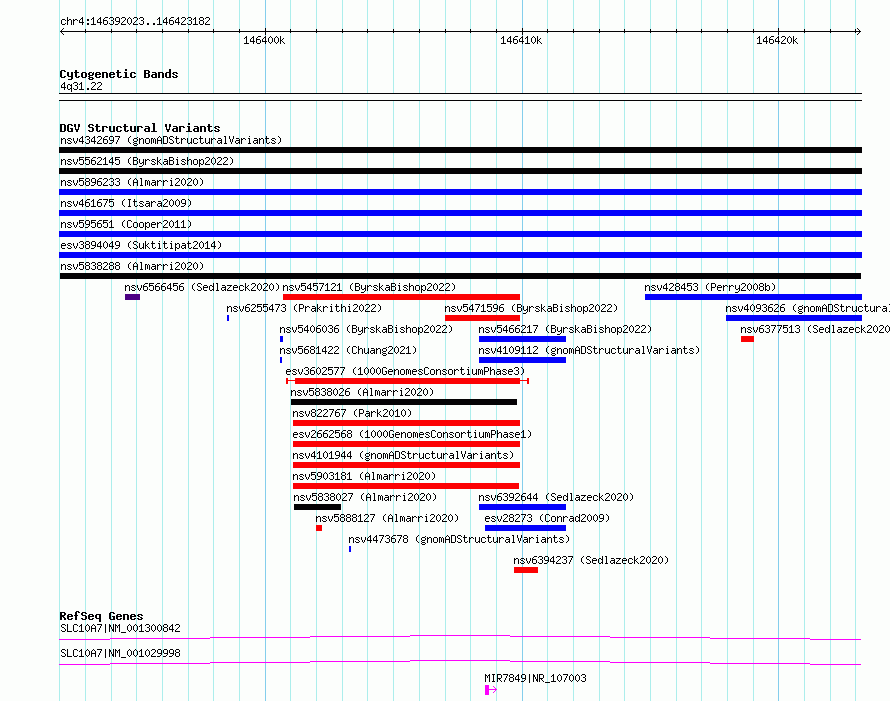
Task: Select the nsv5466217 ByrskaBishop2022 label
Action: [565, 329]
